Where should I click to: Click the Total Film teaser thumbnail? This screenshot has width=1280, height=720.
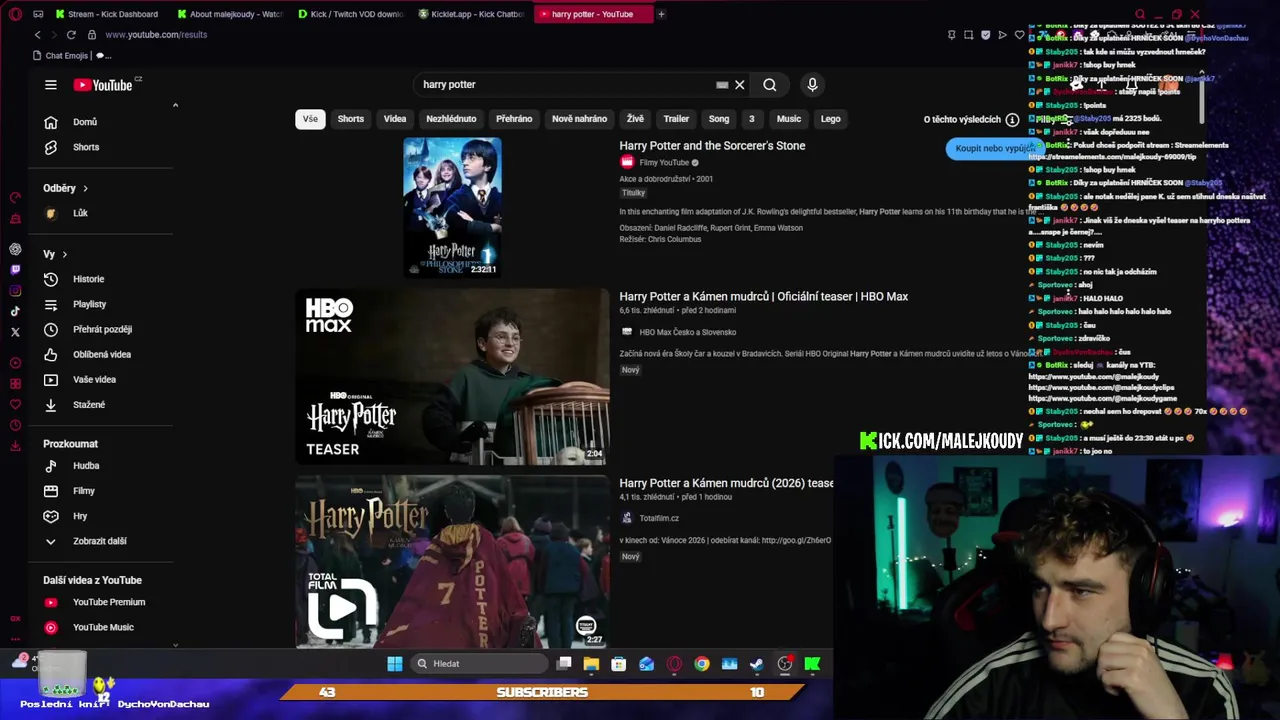(x=452, y=562)
